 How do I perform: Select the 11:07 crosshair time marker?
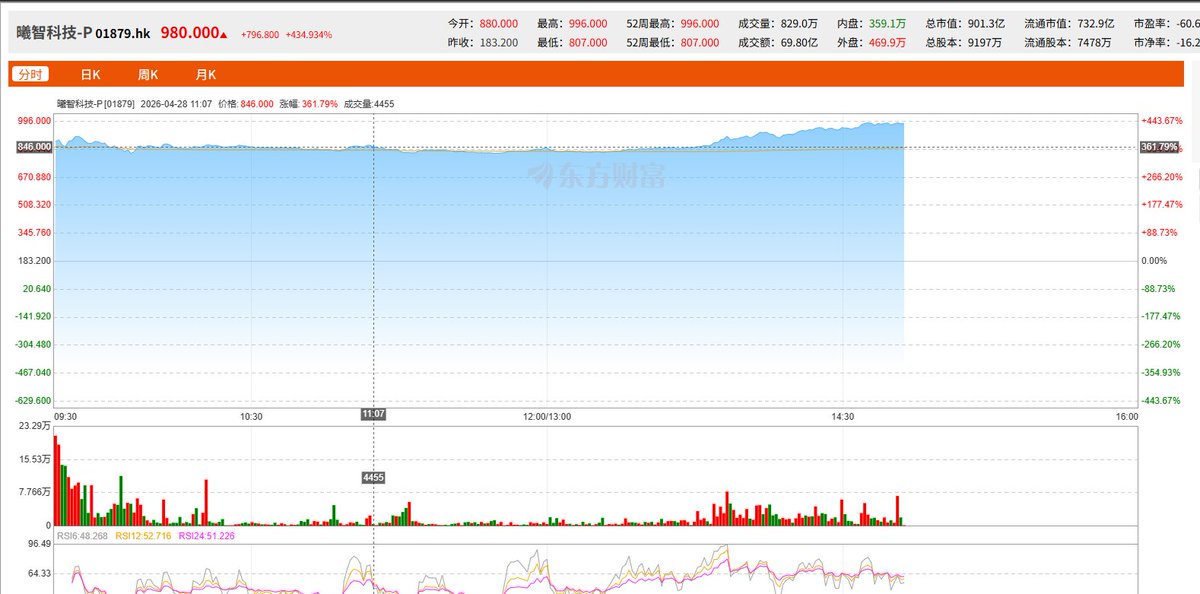pyautogui.click(x=373, y=414)
